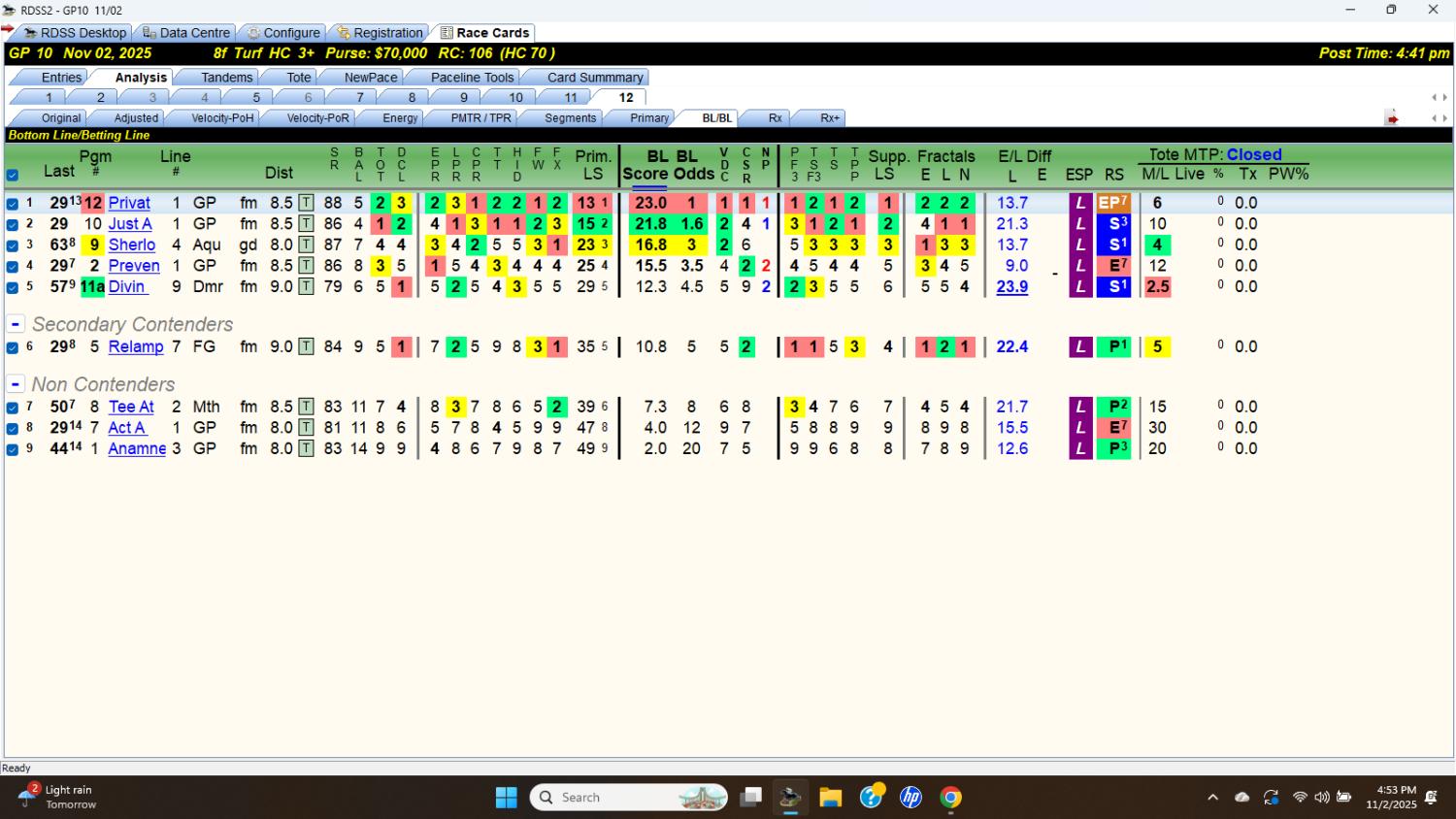Collapse the Secondary Contenders group
The width and height of the screenshot is (1456, 819).
tap(16, 324)
